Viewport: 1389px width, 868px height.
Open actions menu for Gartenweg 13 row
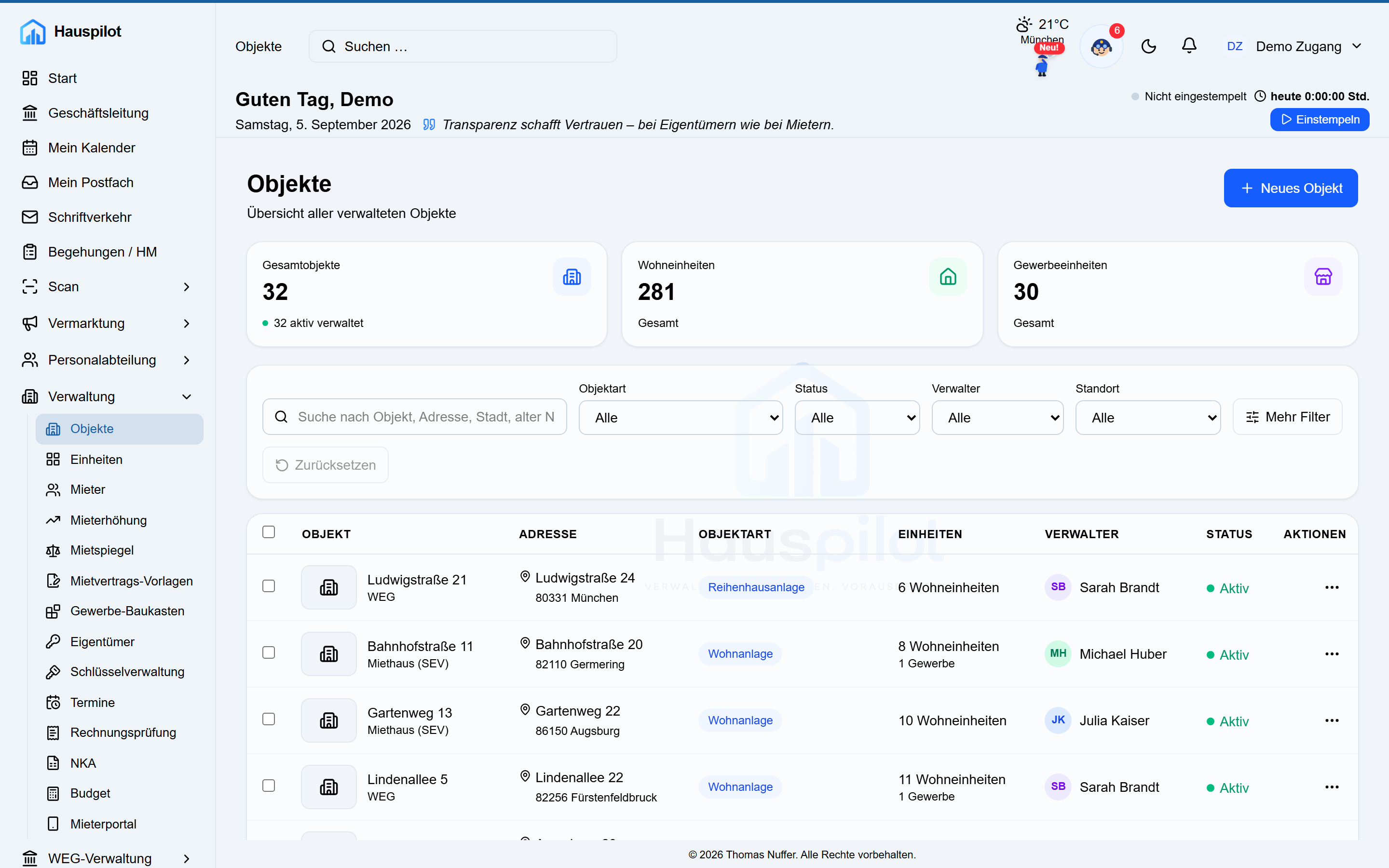tap(1332, 720)
